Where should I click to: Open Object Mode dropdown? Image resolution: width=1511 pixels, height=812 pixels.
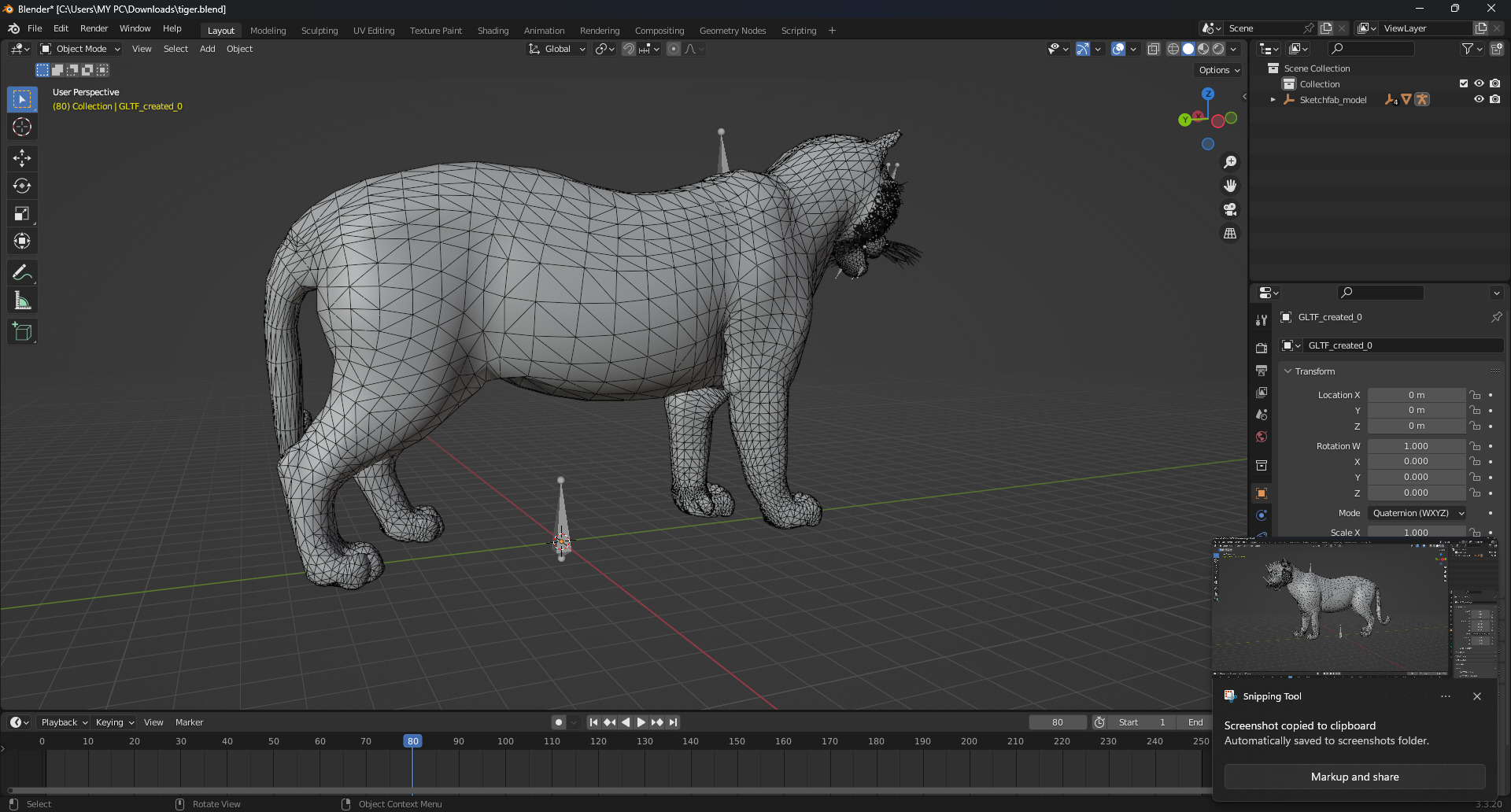[x=80, y=49]
